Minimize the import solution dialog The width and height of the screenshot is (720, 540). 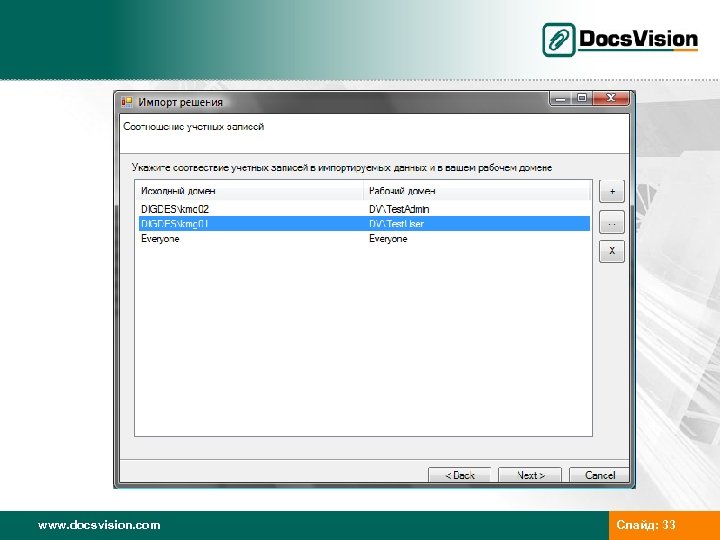coord(560,98)
